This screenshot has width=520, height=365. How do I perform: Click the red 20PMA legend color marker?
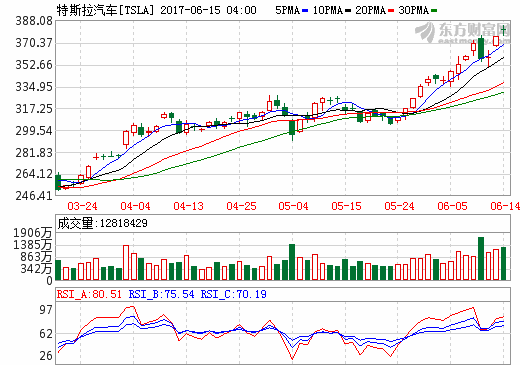point(391,11)
